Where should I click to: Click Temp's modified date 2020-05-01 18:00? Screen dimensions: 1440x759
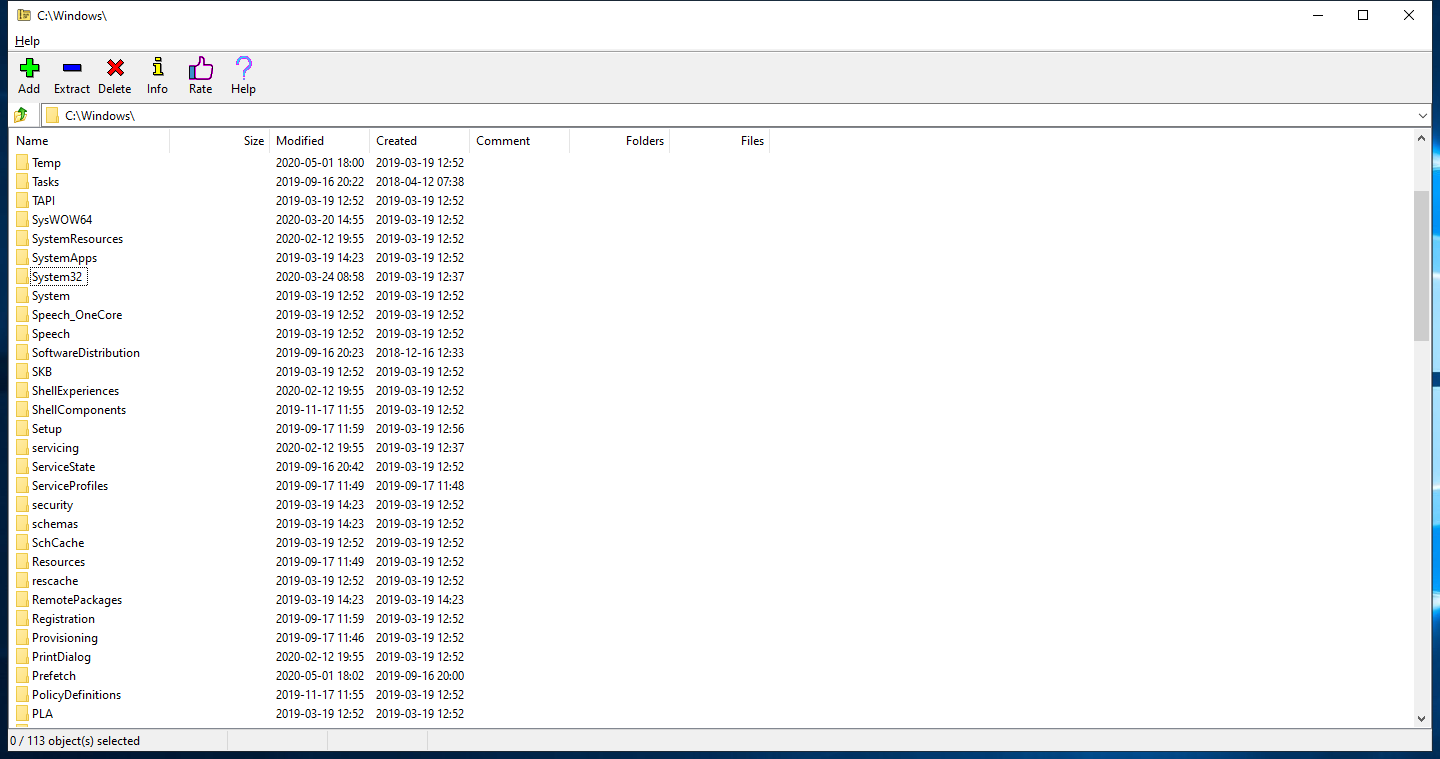tap(320, 163)
